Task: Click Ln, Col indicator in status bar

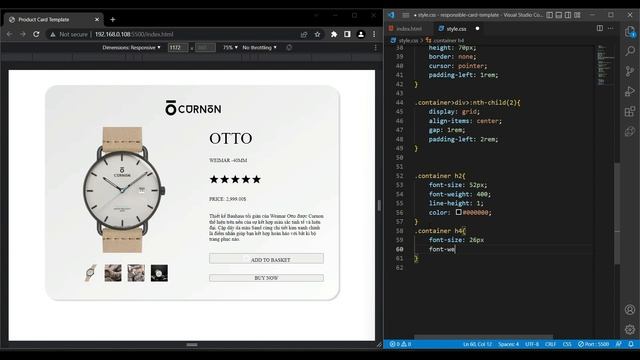Action: click(477, 344)
